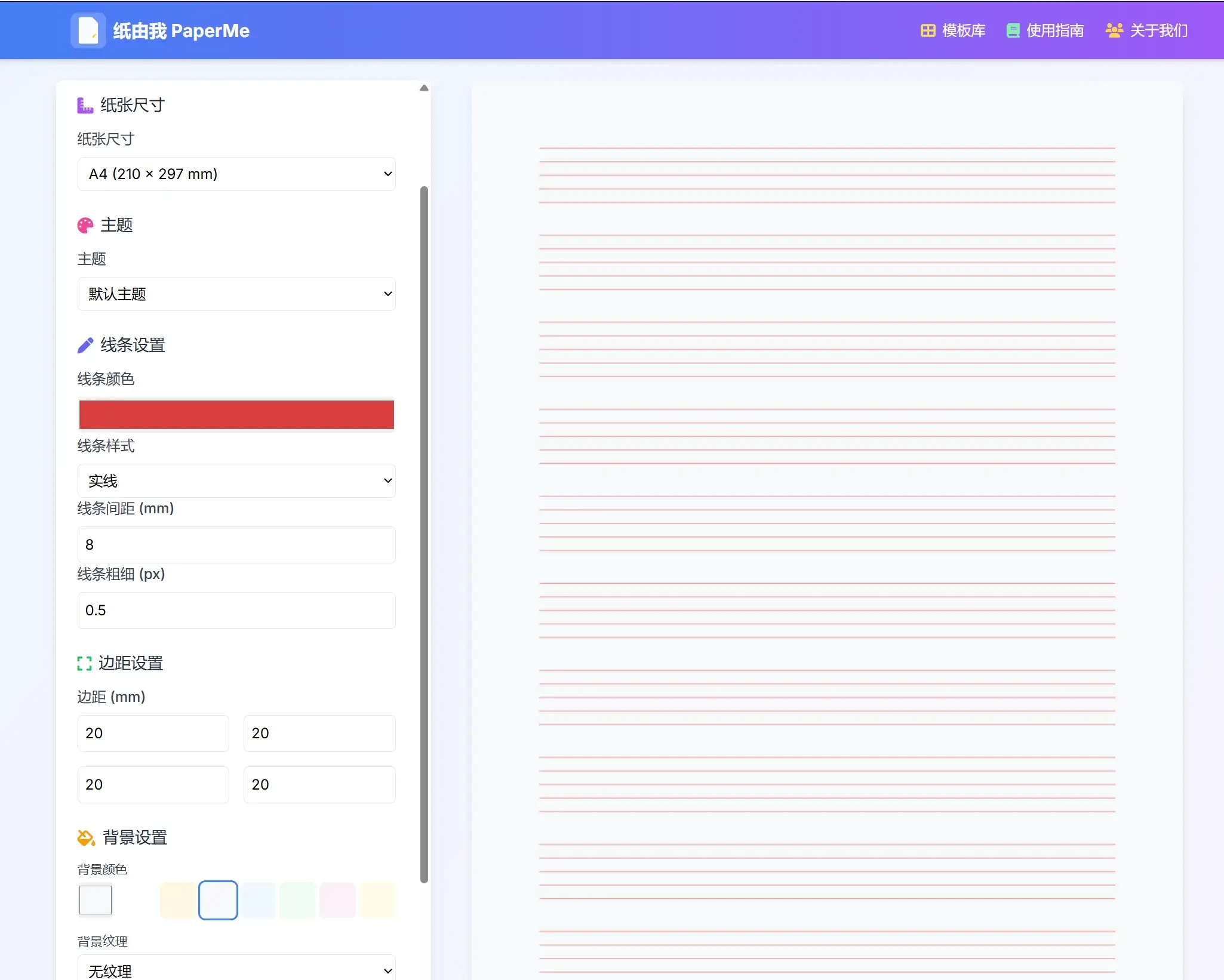Click the pencil icon beside 线条设置 heading

click(x=85, y=344)
